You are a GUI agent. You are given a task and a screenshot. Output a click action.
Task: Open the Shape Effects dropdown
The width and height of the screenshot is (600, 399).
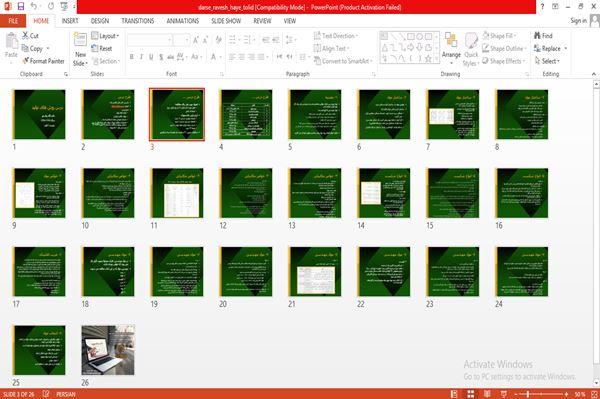[504, 61]
